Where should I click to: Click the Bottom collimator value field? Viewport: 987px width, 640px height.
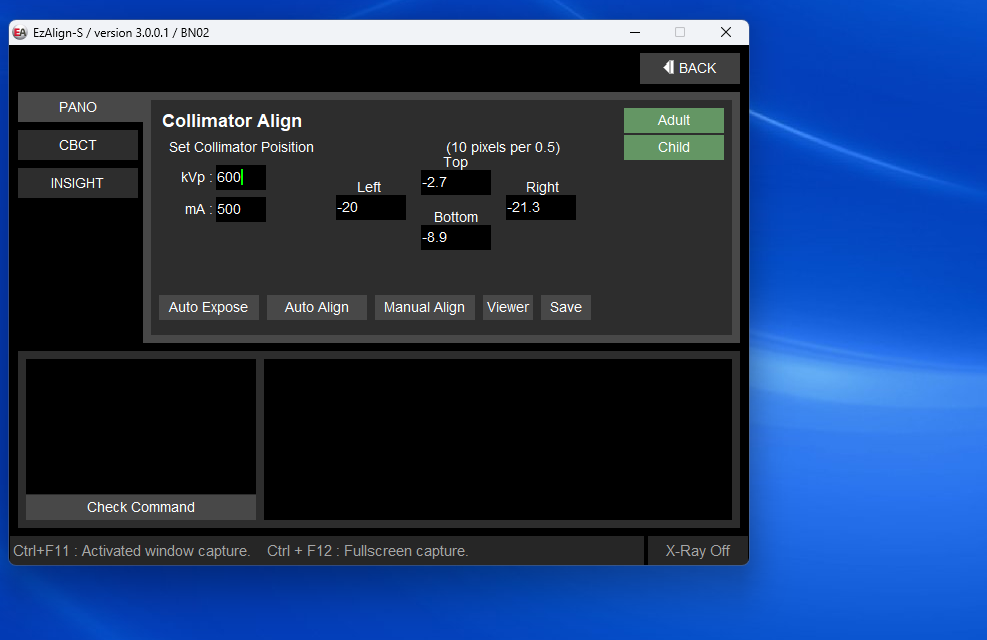(456, 237)
